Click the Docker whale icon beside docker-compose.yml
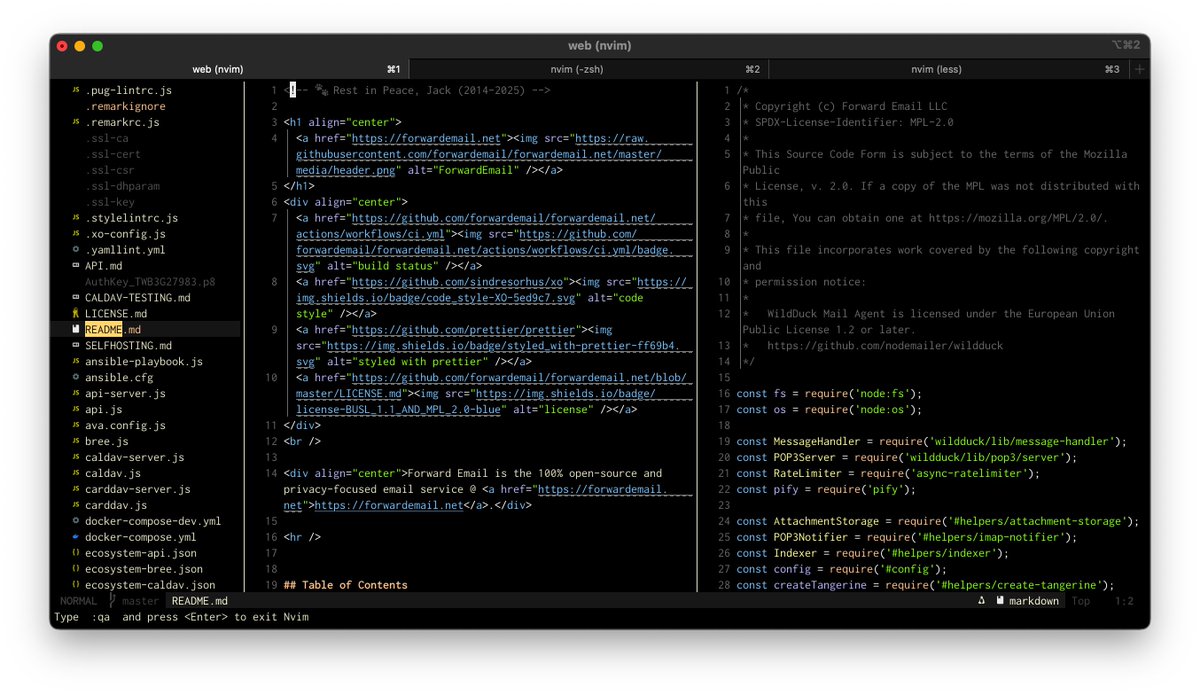 [76, 538]
